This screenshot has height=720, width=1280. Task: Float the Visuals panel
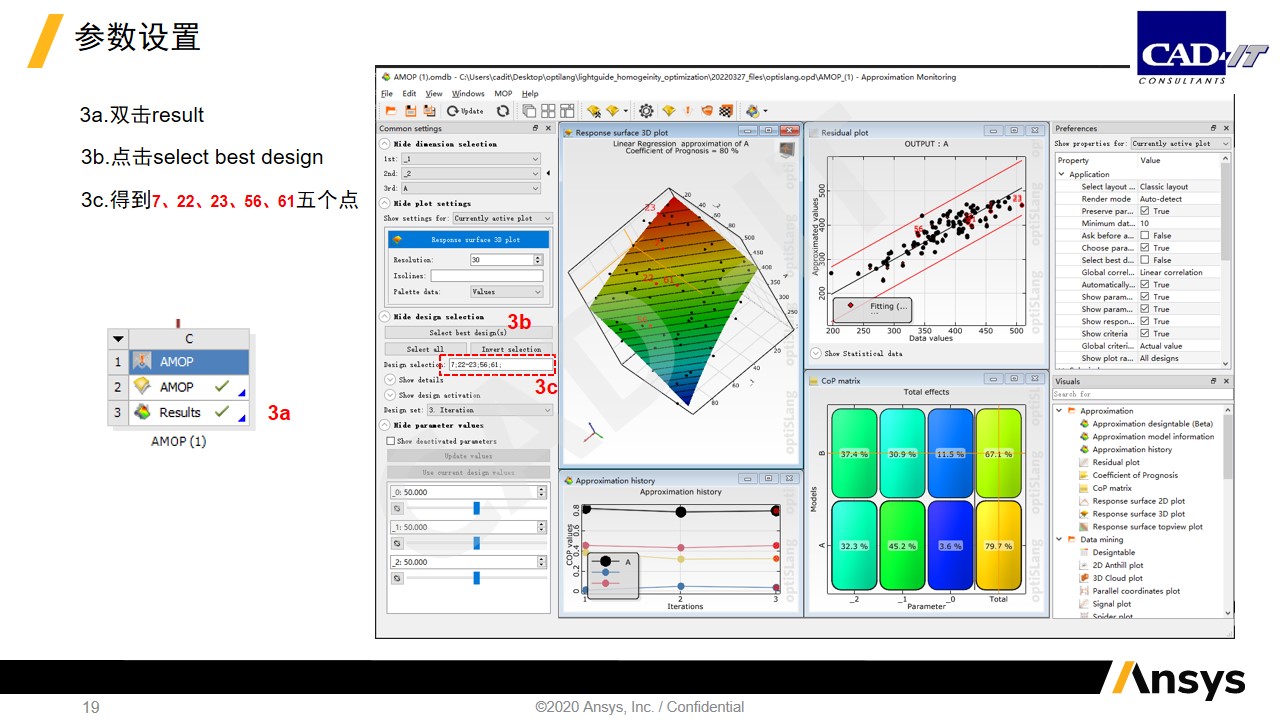point(1214,381)
